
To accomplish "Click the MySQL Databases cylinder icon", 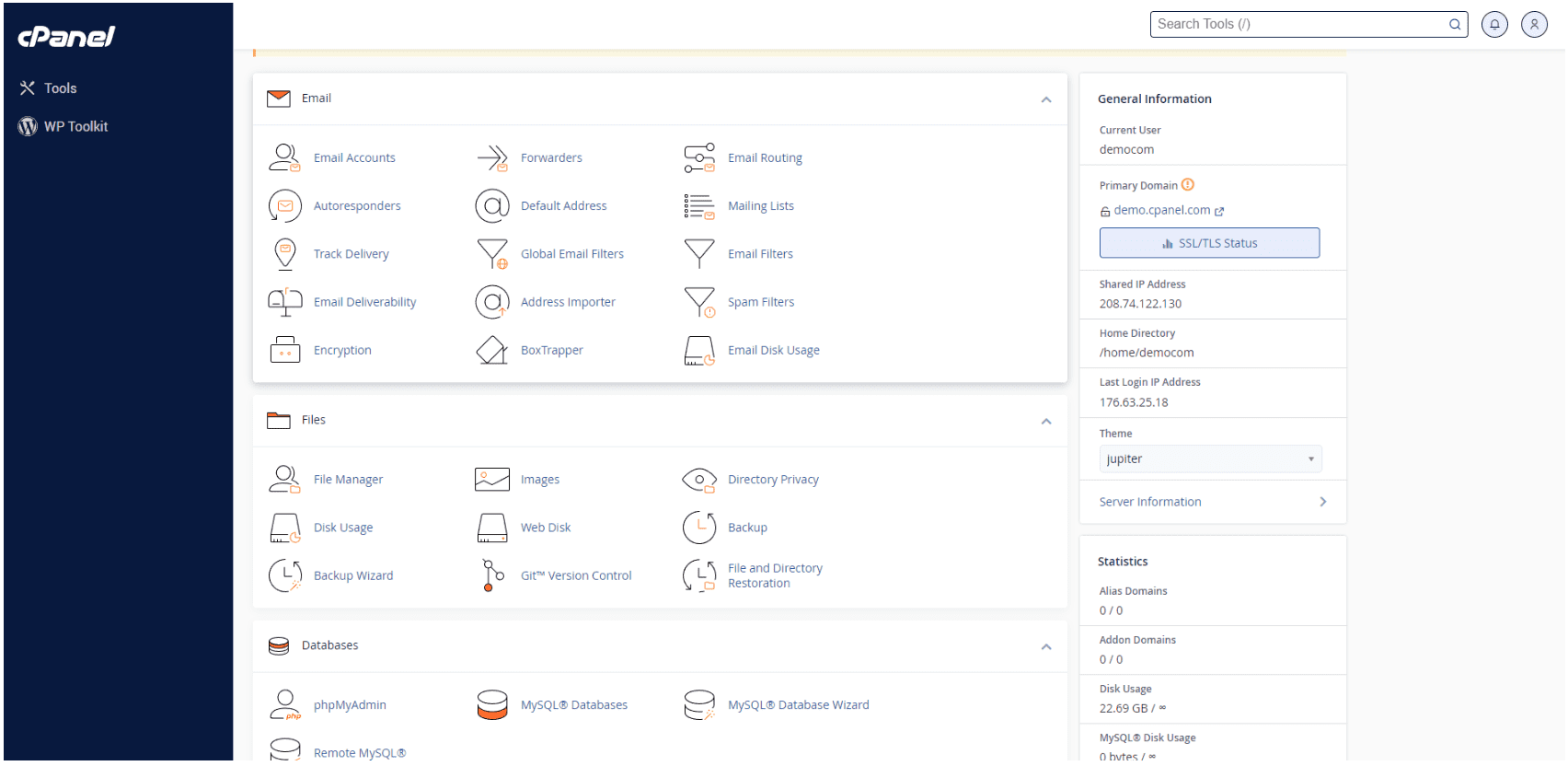I will tap(492, 704).
